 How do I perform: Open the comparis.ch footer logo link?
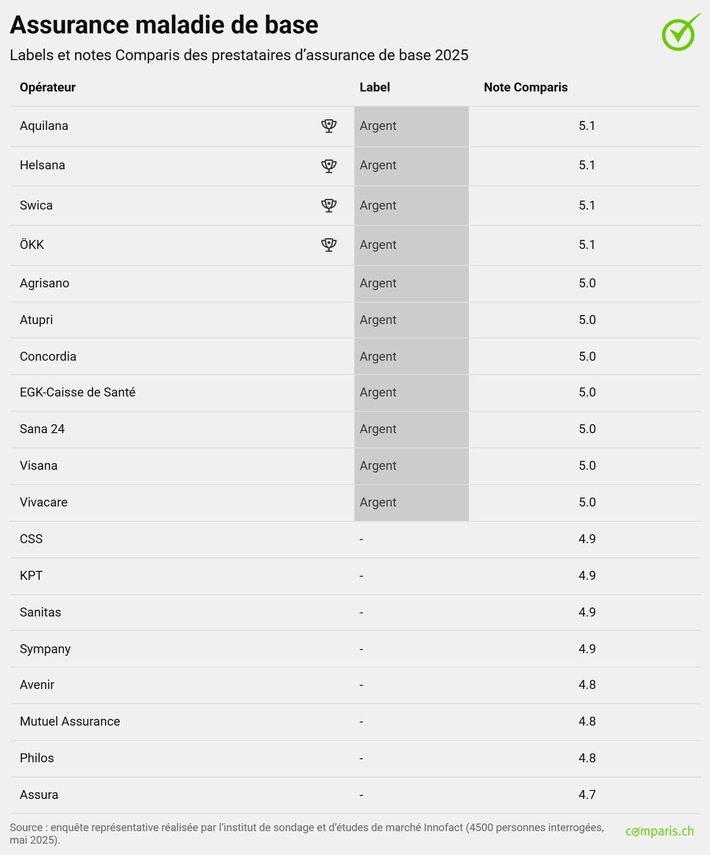pos(660,831)
